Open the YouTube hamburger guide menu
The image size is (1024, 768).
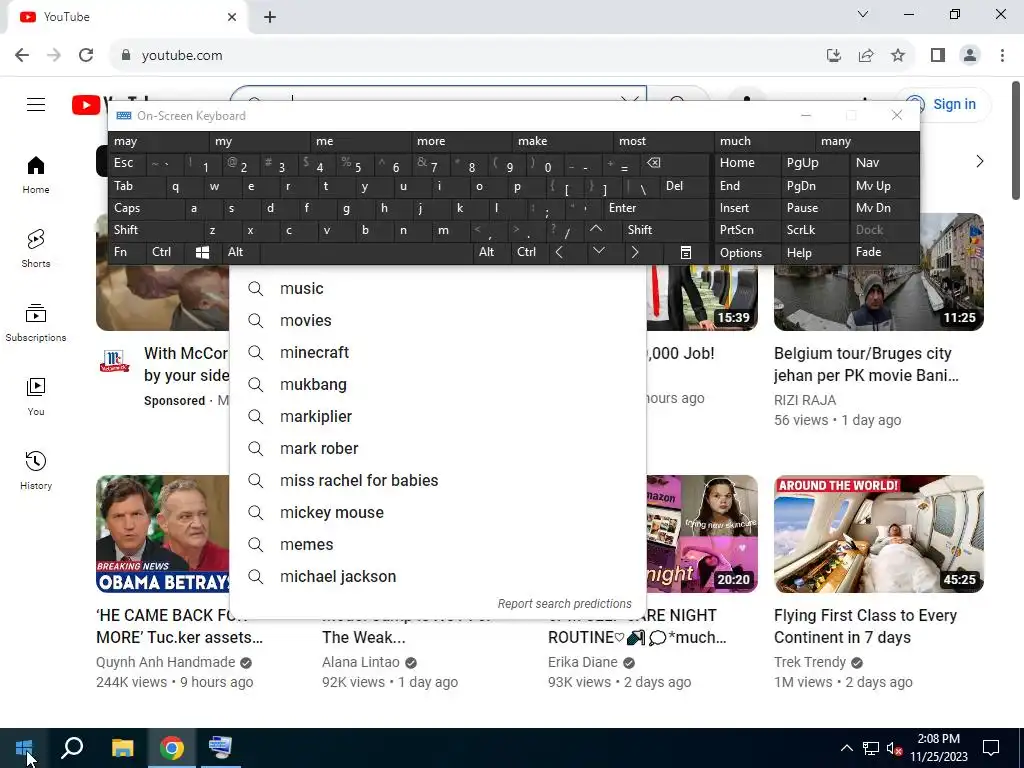[x=36, y=104]
